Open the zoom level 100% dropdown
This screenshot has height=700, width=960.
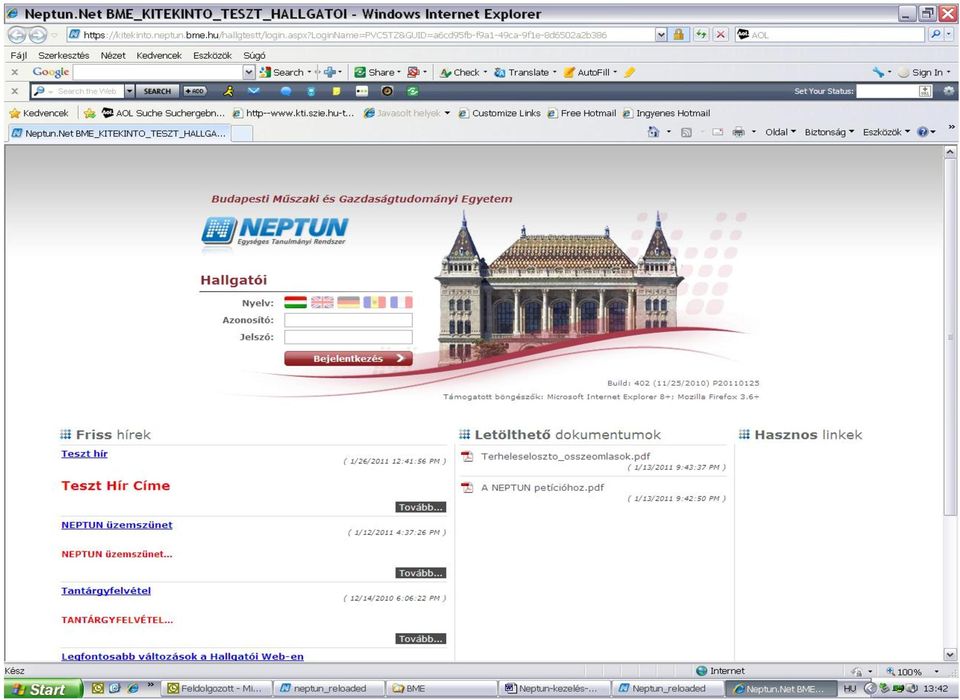936,672
